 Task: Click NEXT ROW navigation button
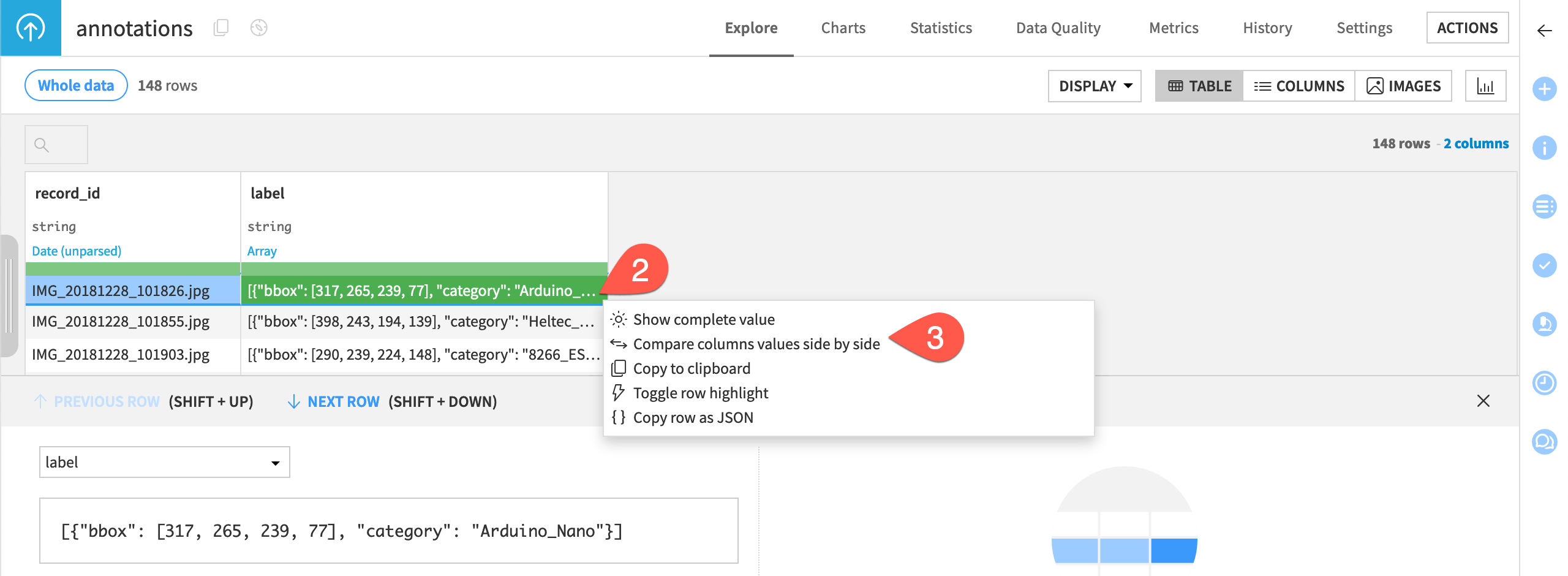click(343, 401)
